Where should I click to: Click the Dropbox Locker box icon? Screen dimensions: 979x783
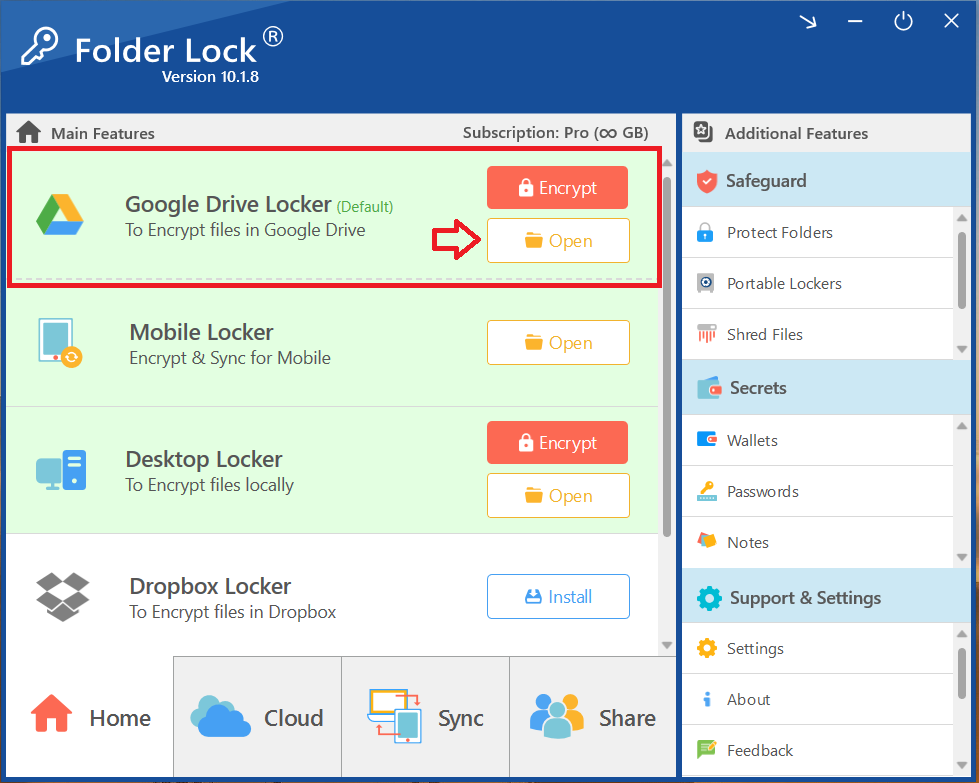coord(62,597)
